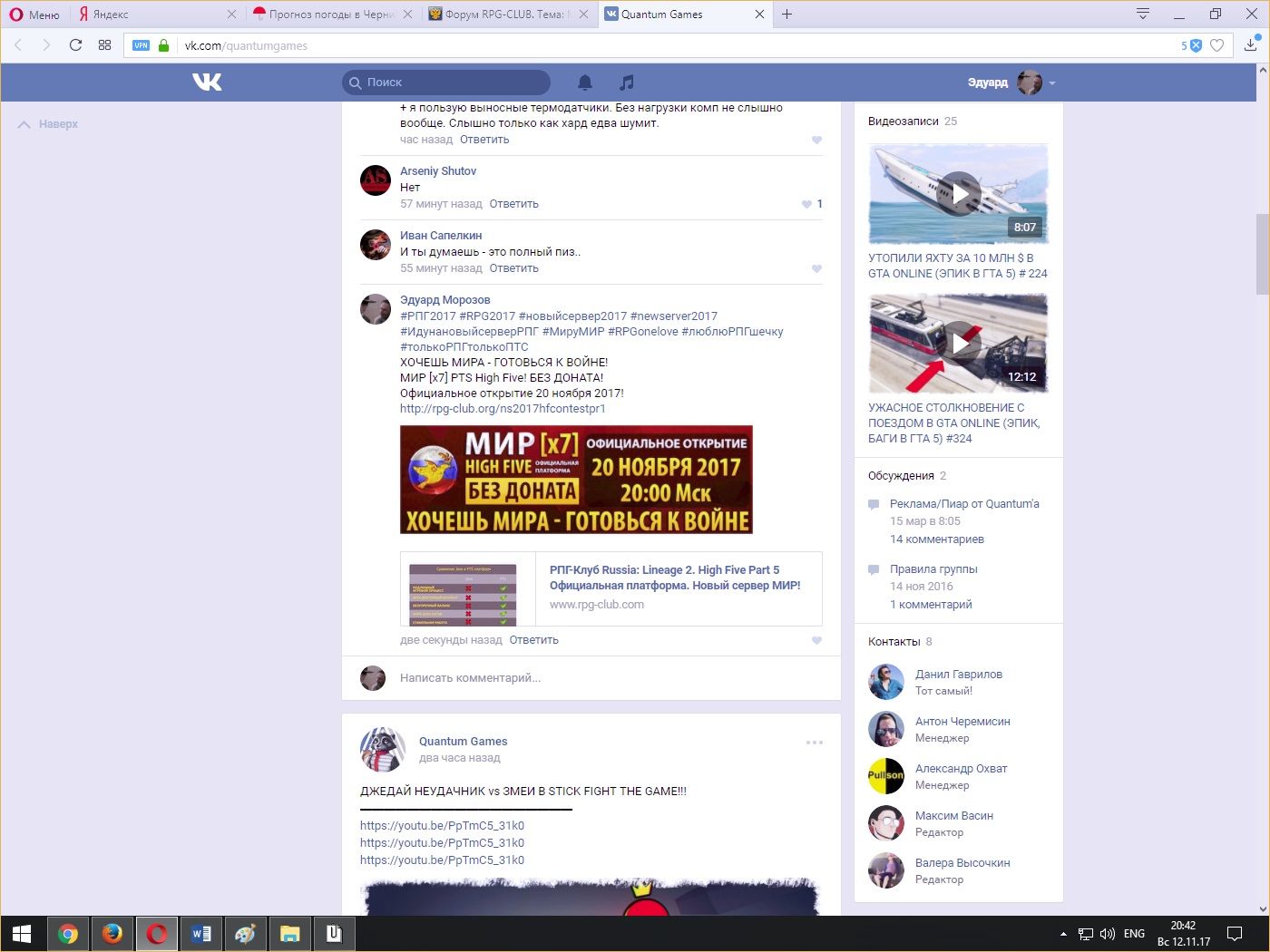1270x952 pixels.
Task: Like Arseniy Shutov's comment
Action: pos(806,204)
